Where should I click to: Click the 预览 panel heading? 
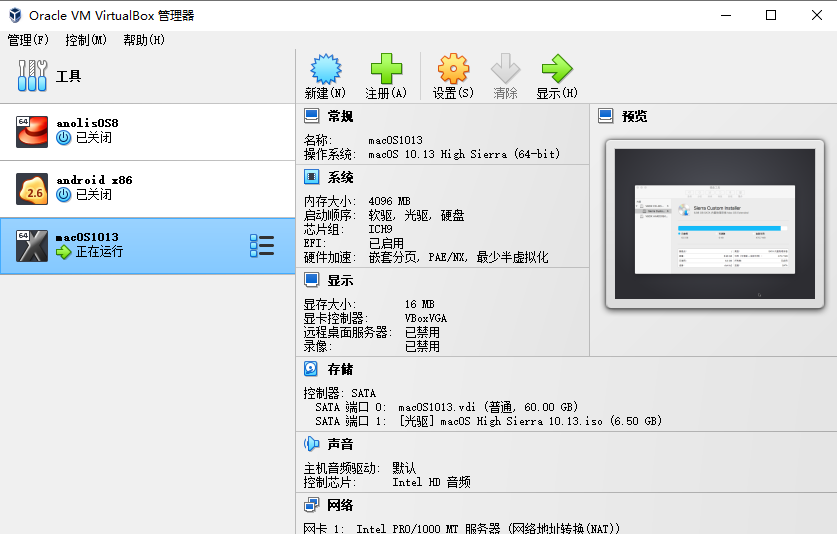(635, 116)
